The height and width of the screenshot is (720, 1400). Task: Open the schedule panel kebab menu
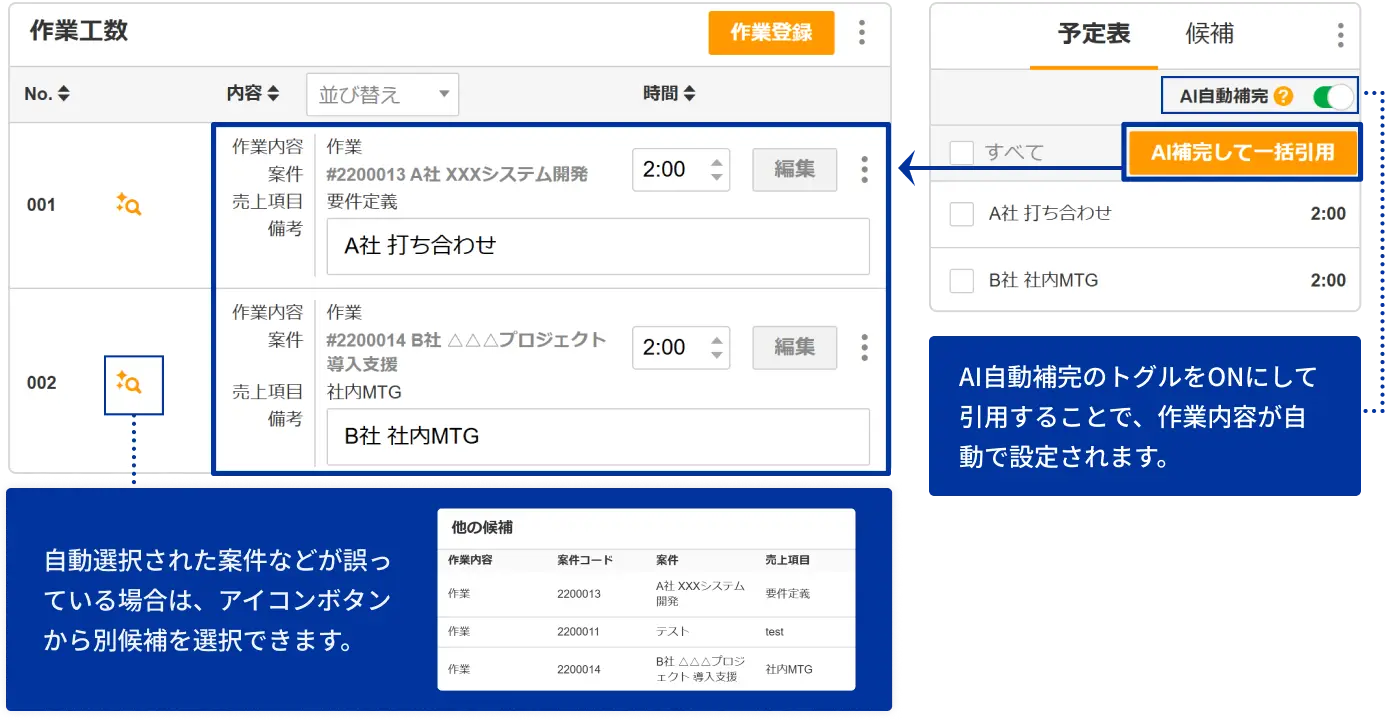pyautogui.click(x=1341, y=35)
